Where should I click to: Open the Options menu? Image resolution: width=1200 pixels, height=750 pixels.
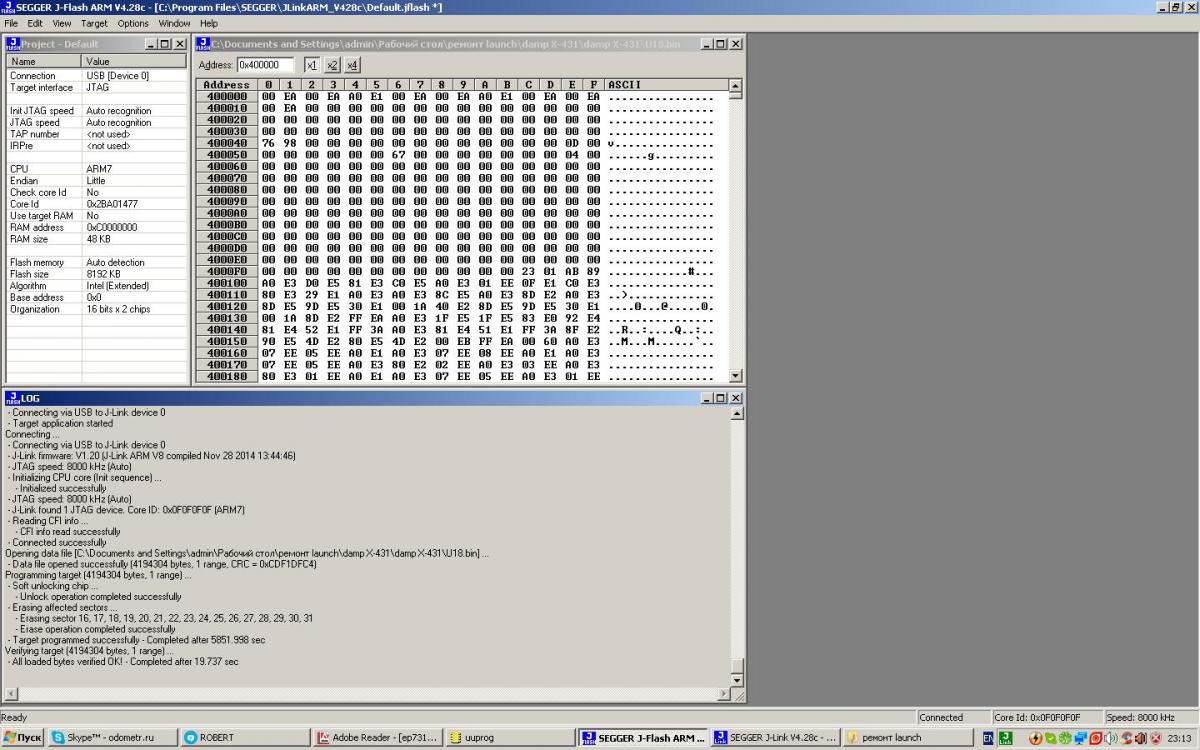pos(133,23)
